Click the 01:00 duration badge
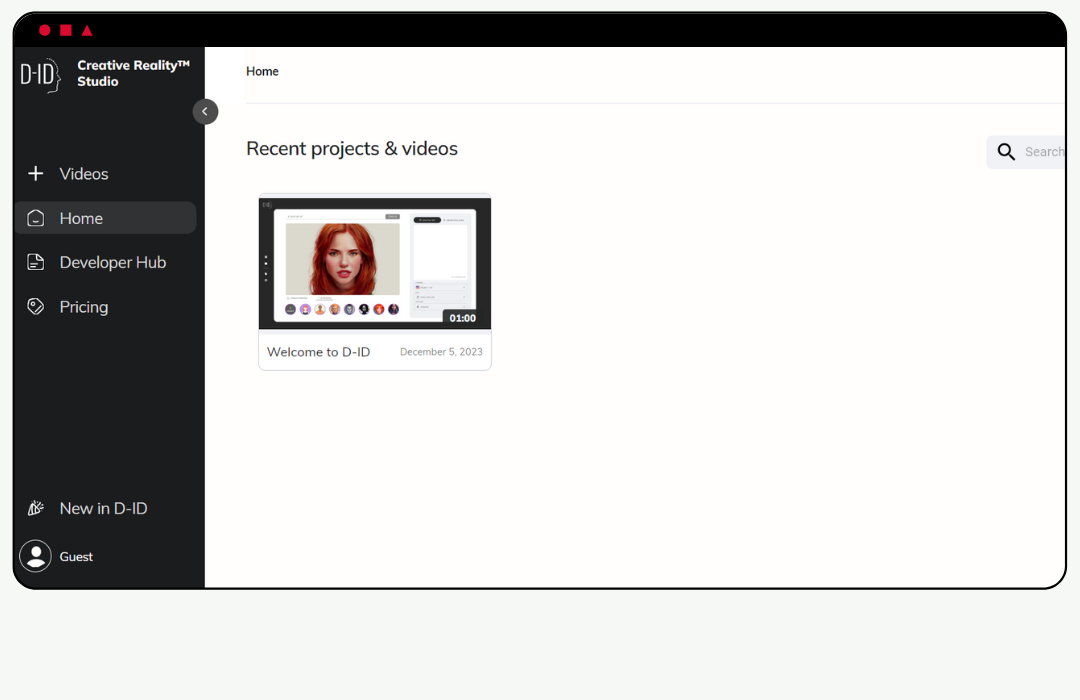This screenshot has height=700, width=1080. pyautogui.click(x=463, y=318)
